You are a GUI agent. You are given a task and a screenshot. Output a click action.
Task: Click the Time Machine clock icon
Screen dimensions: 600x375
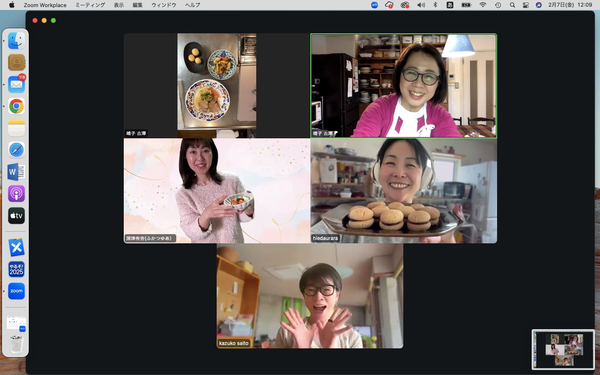[x=498, y=5]
